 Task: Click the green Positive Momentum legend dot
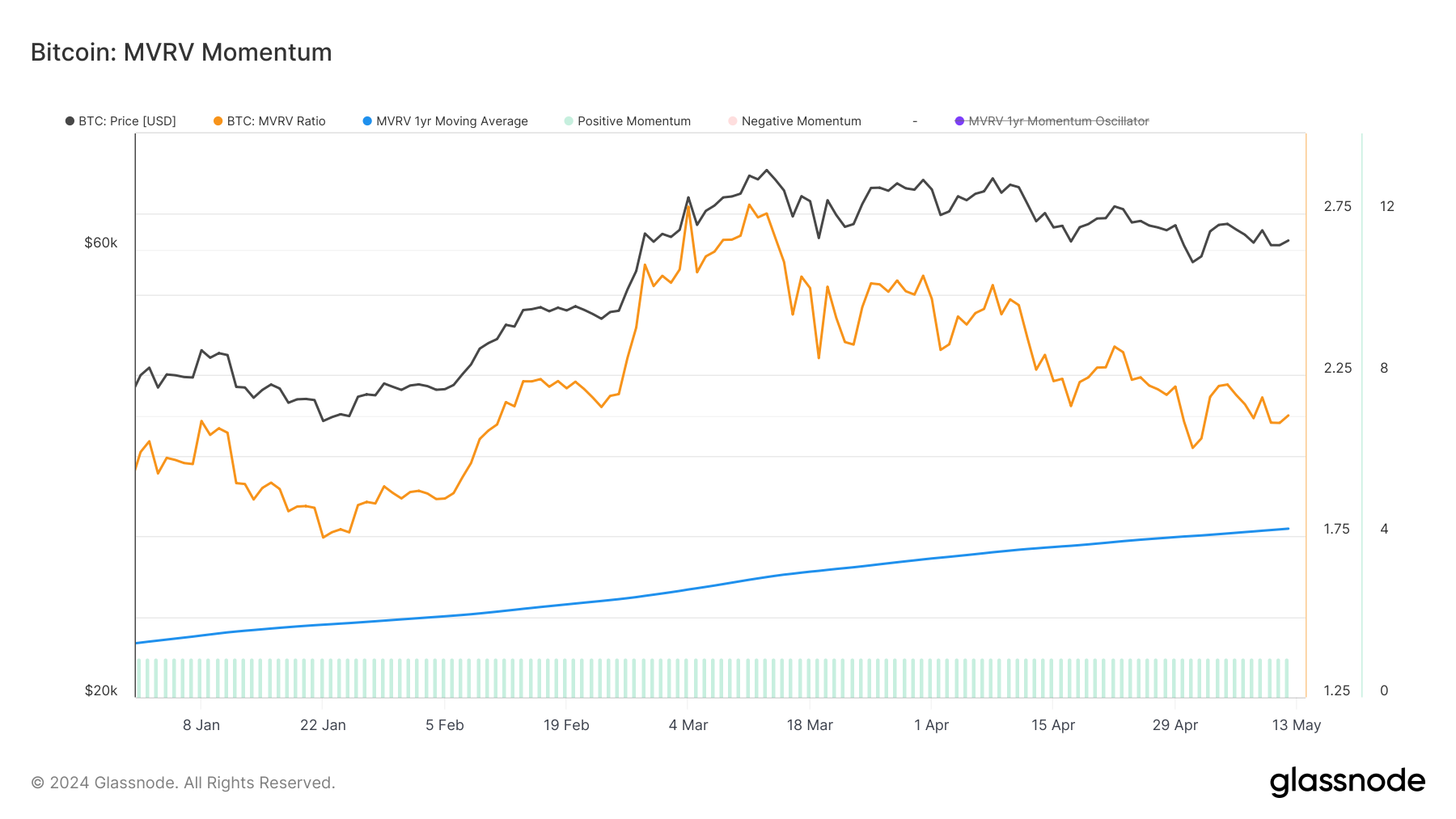pyautogui.click(x=569, y=121)
